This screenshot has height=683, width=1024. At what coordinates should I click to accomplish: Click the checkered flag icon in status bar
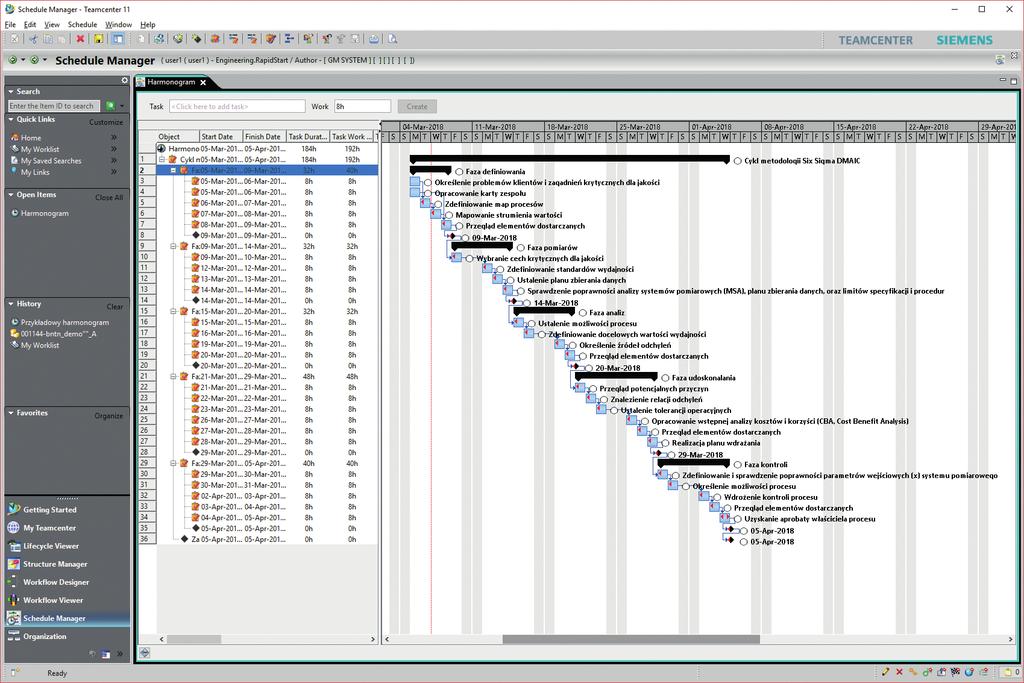[955, 672]
